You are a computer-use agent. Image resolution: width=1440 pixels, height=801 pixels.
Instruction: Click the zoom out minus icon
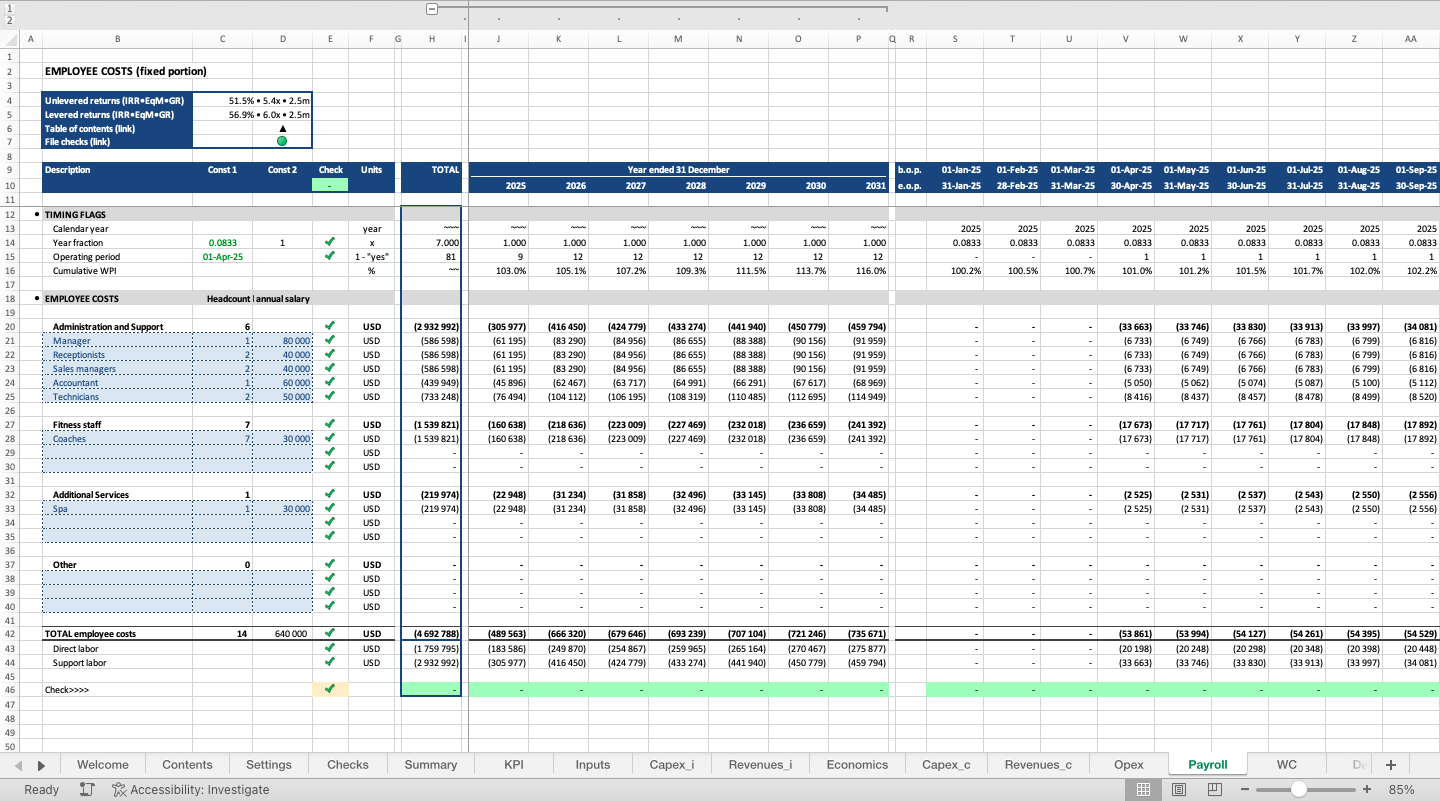click(1245, 789)
